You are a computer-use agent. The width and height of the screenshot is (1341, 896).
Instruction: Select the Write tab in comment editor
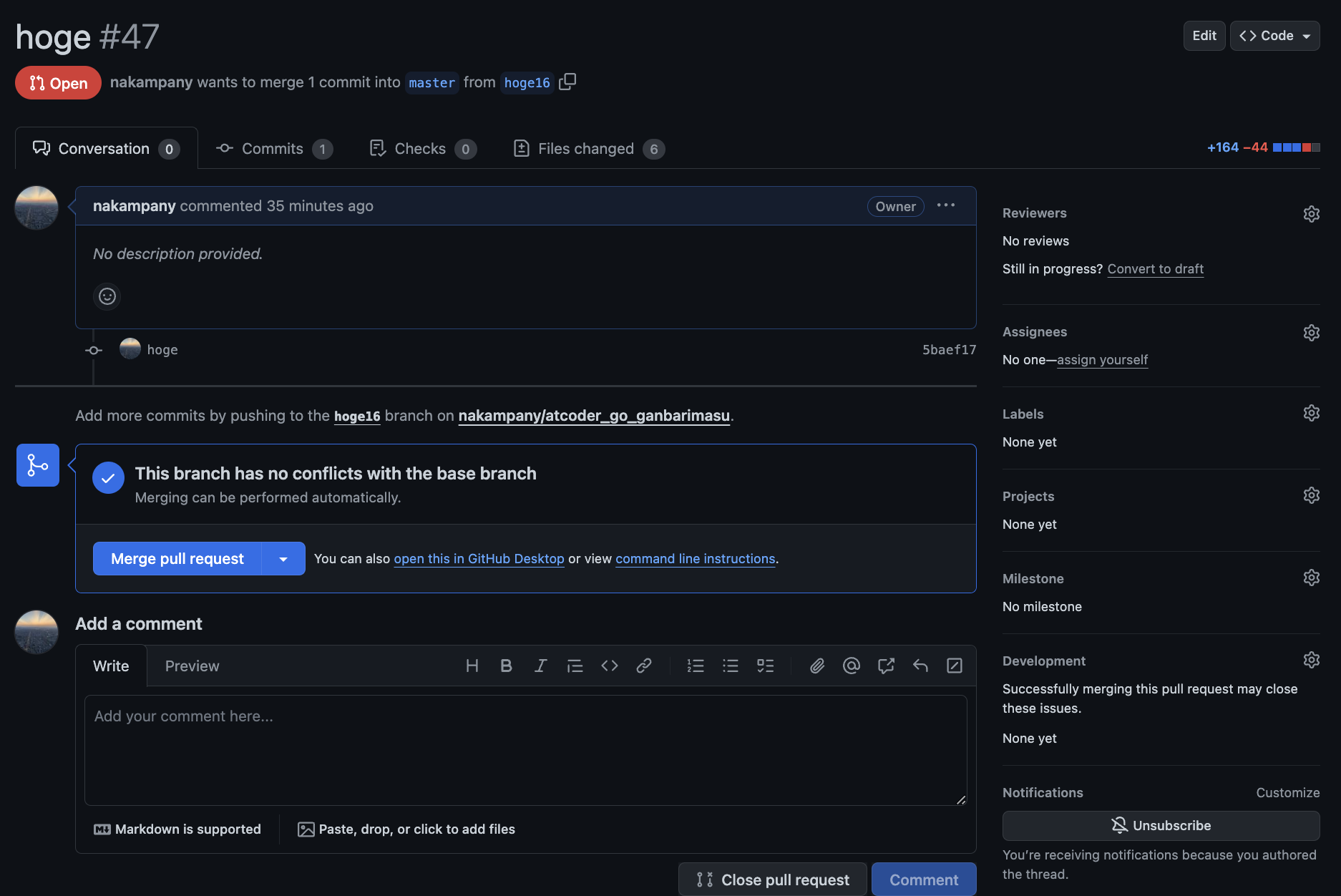(x=111, y=666)
